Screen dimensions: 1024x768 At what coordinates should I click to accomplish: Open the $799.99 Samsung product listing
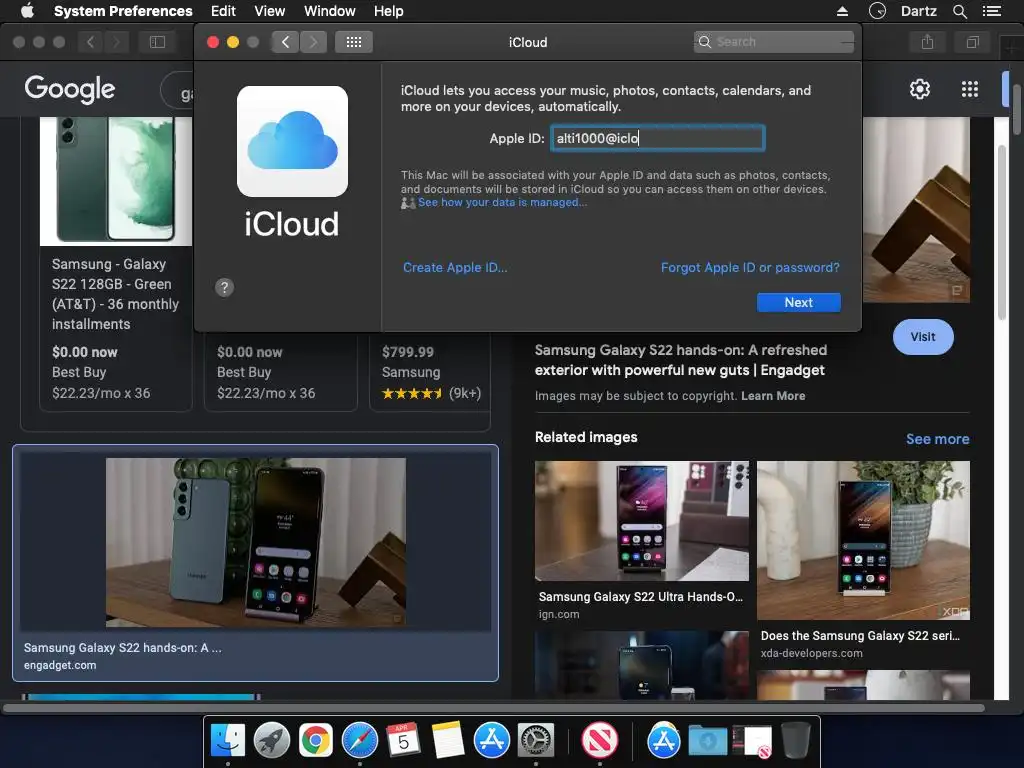pyautogui.click(x=430, y=372)
